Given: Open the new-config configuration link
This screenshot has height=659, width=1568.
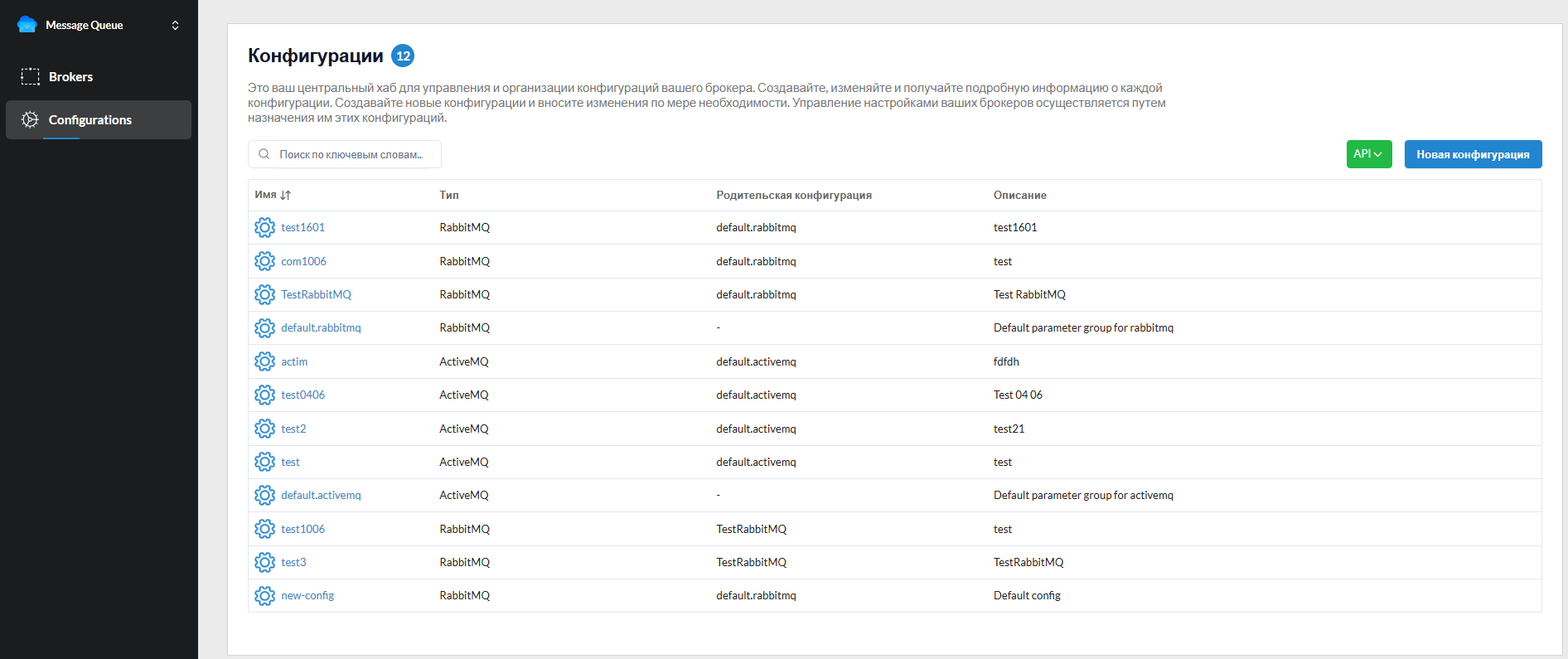Looking at the screenshot, I should (307, 595).
